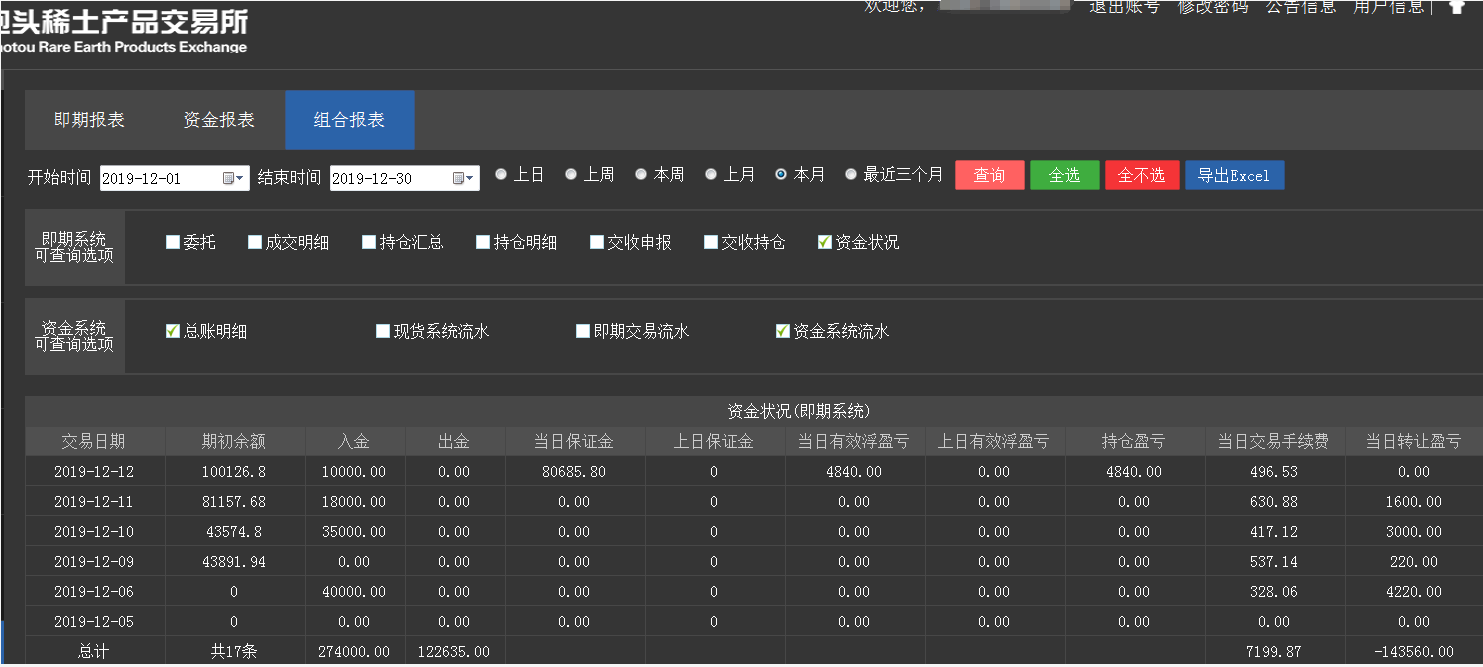The image size is (1483, 667).
Task: Switch to the 即期报表 tab
Action: tap(89, 120)
